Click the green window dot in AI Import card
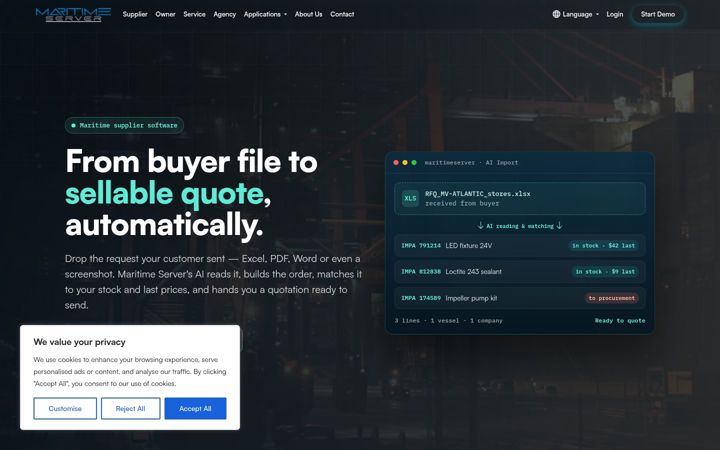720x450 pixels. [414, 163]
